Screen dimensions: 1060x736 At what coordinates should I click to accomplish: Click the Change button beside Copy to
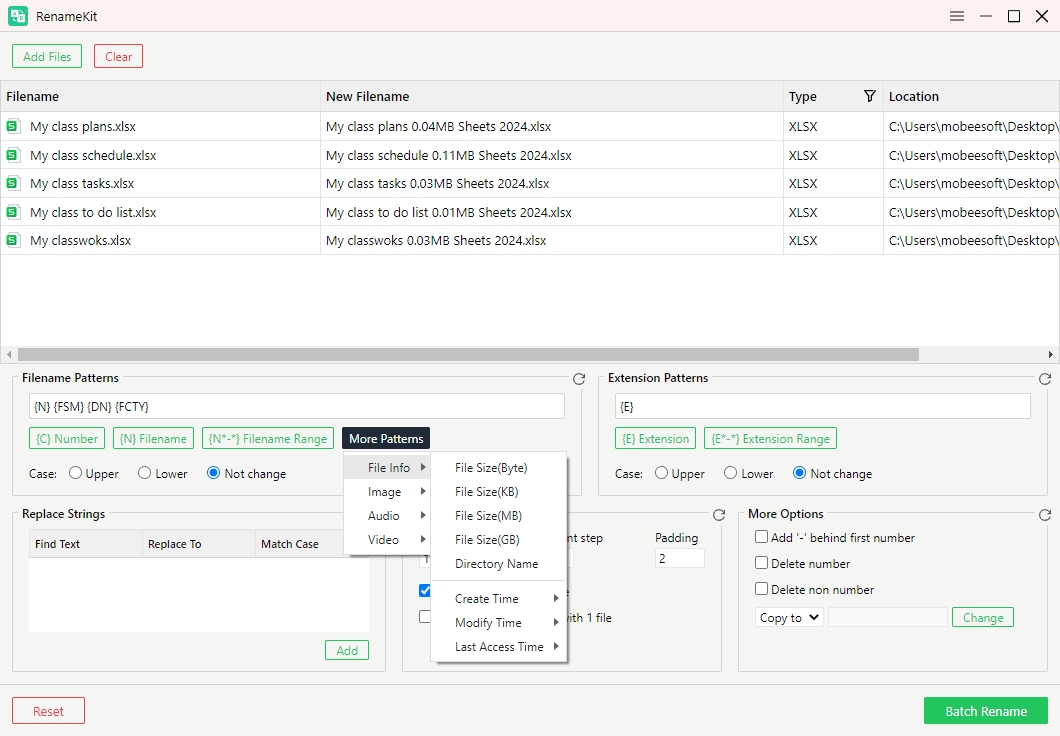click(x=983, y=617)
